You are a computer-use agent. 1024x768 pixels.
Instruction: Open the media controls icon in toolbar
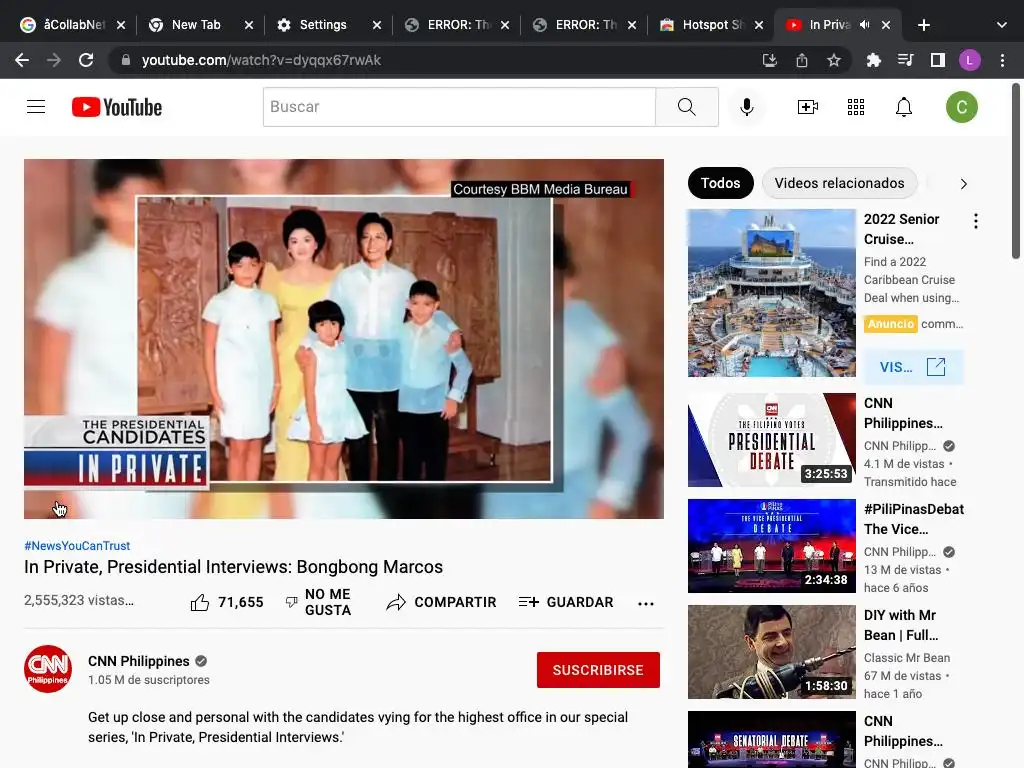click(906, 60)
